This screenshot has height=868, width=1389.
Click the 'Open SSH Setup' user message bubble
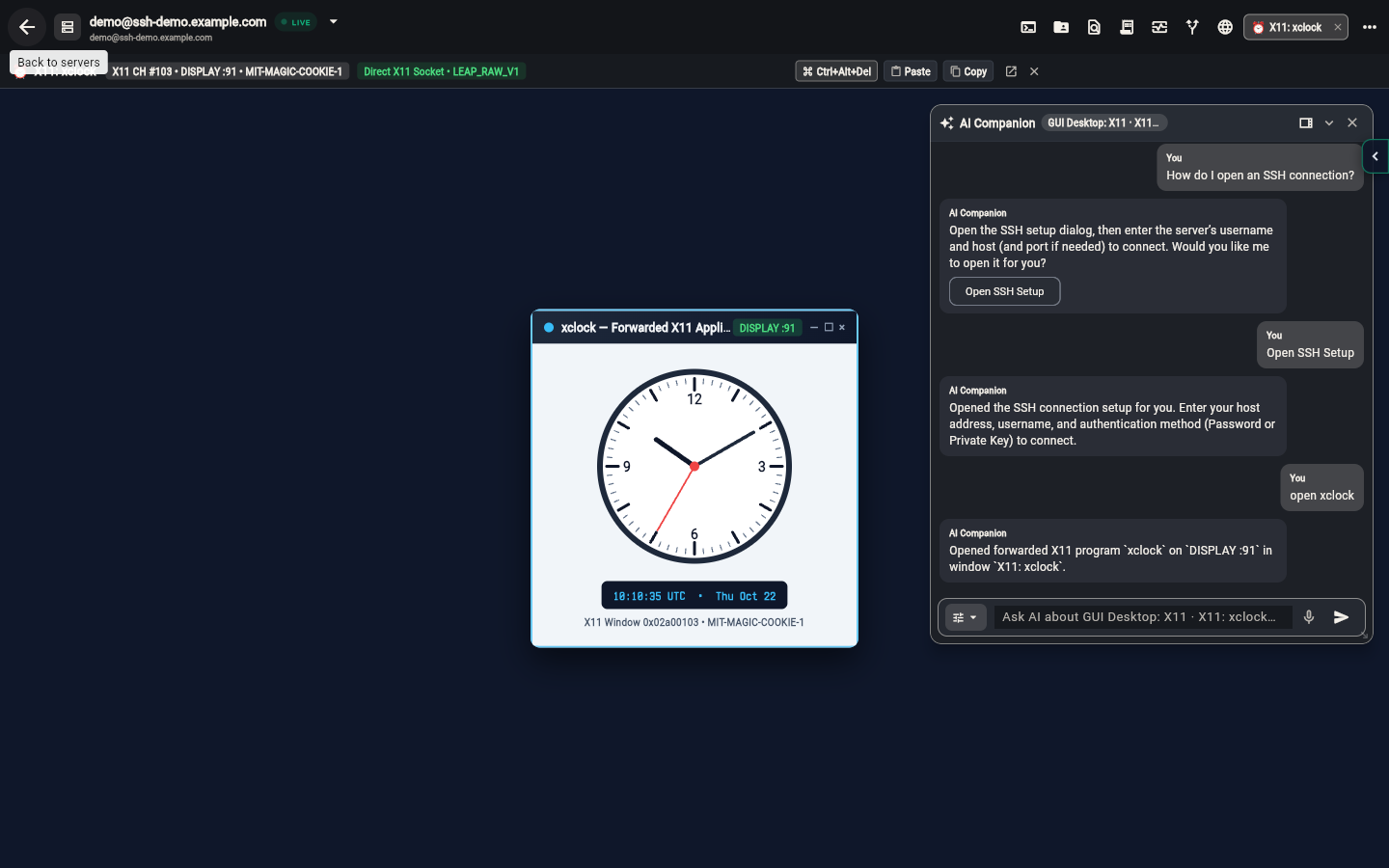point(1310,345)
